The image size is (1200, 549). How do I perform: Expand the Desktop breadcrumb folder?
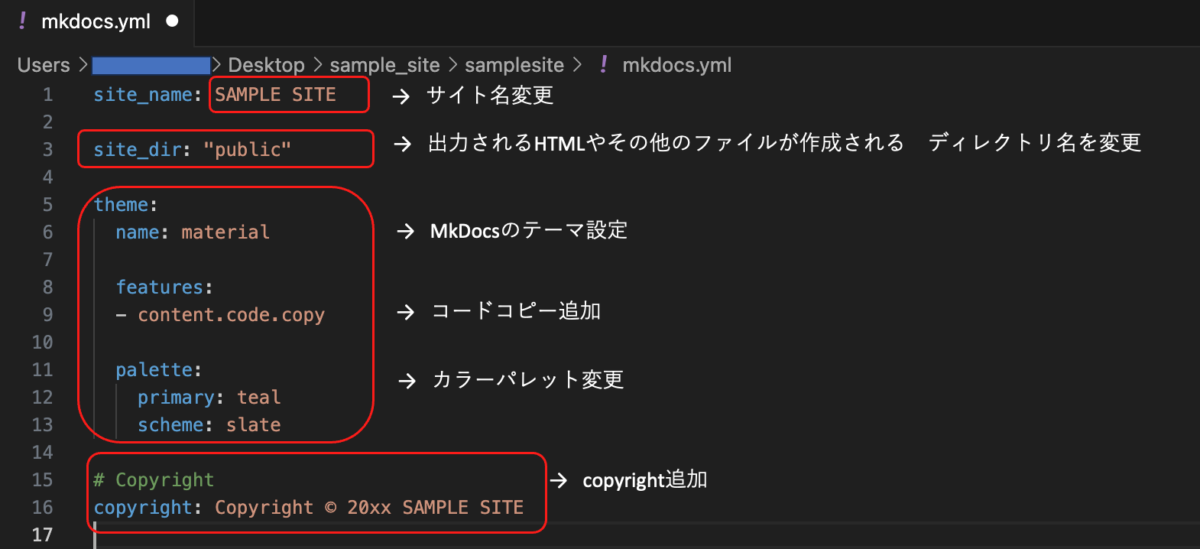click(x=266, y=65)
